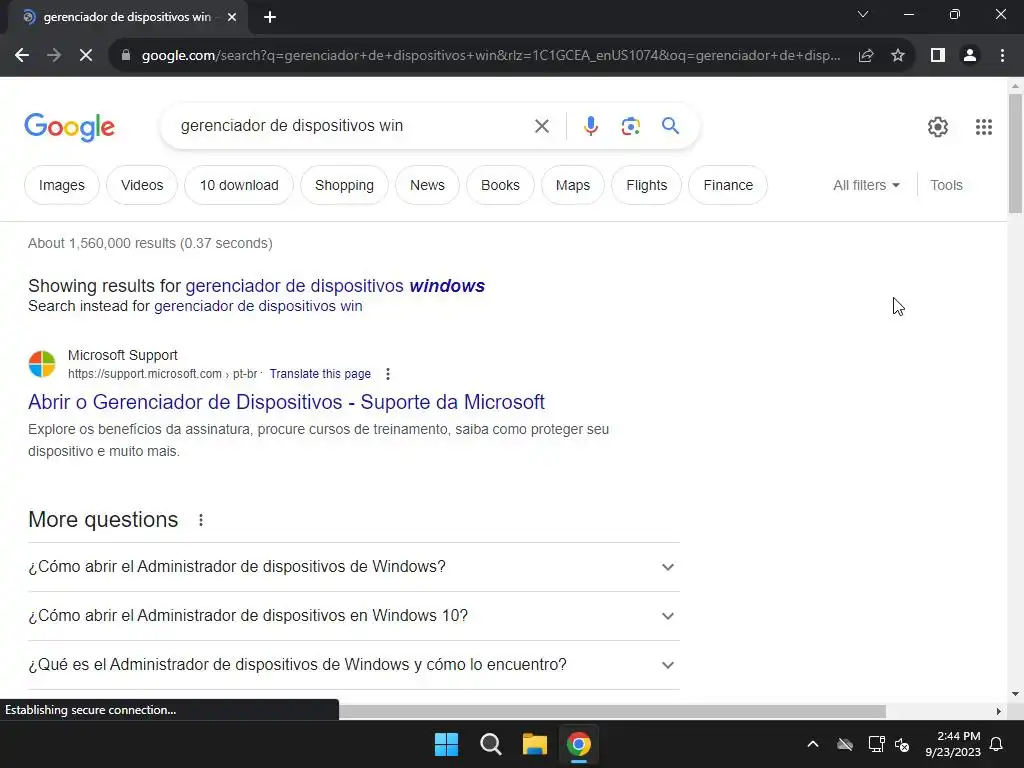Stop loading the page

click(x=86, y=56)
